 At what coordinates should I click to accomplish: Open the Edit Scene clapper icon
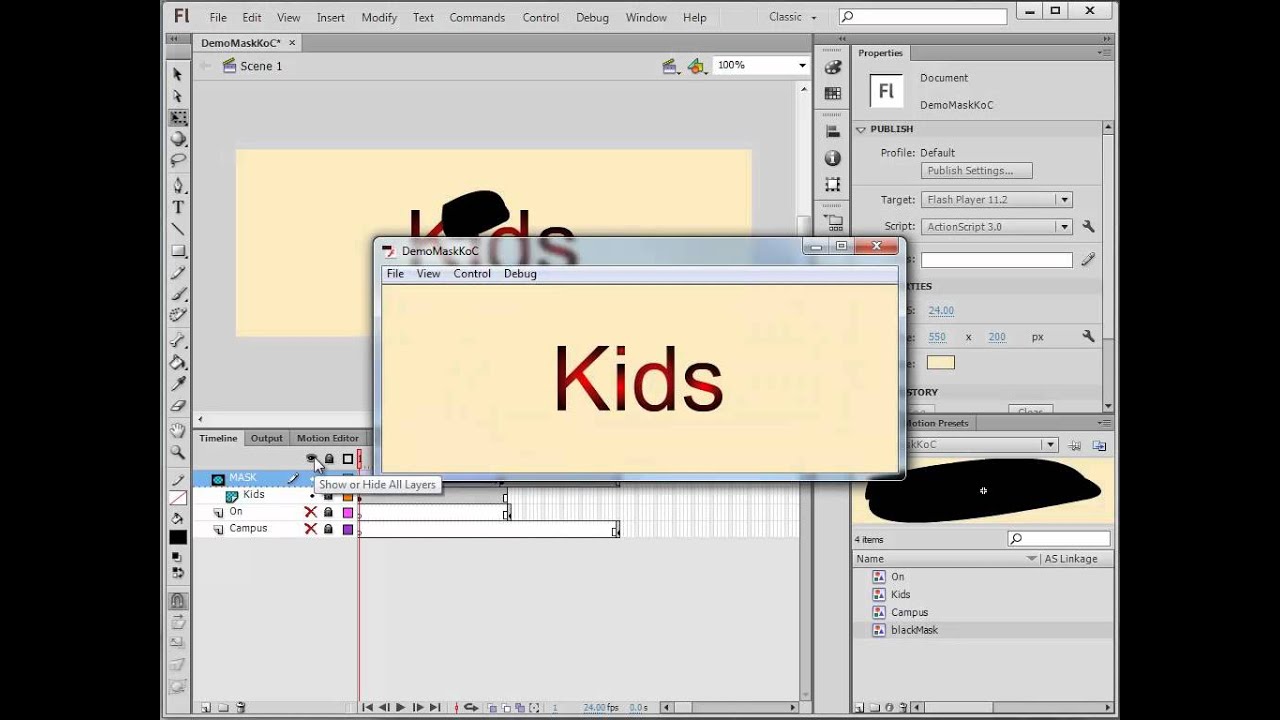click(x=670, y=66)
